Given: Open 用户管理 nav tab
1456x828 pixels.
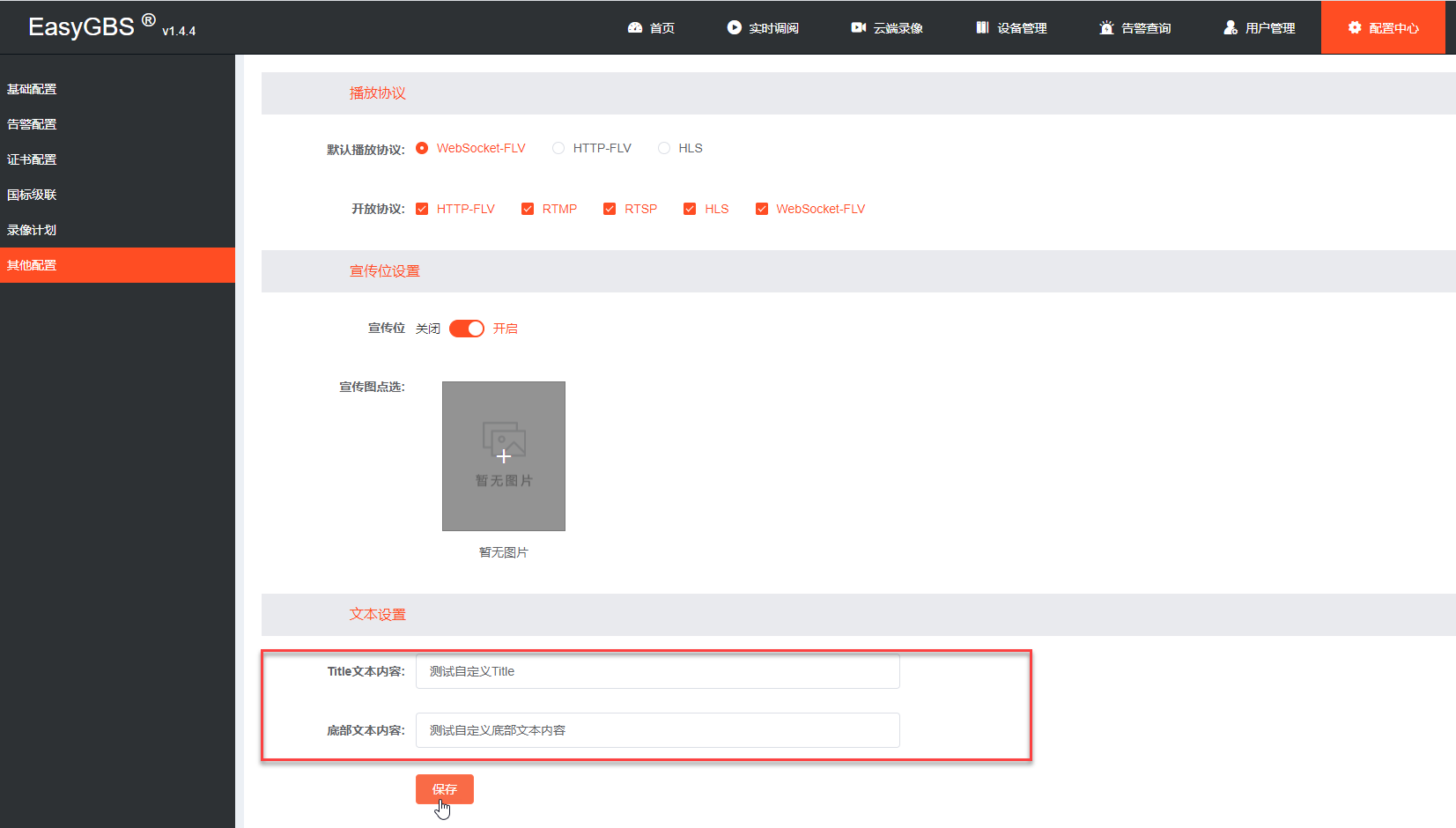Looking at the screenshot, I should [x=1260, y=28].
